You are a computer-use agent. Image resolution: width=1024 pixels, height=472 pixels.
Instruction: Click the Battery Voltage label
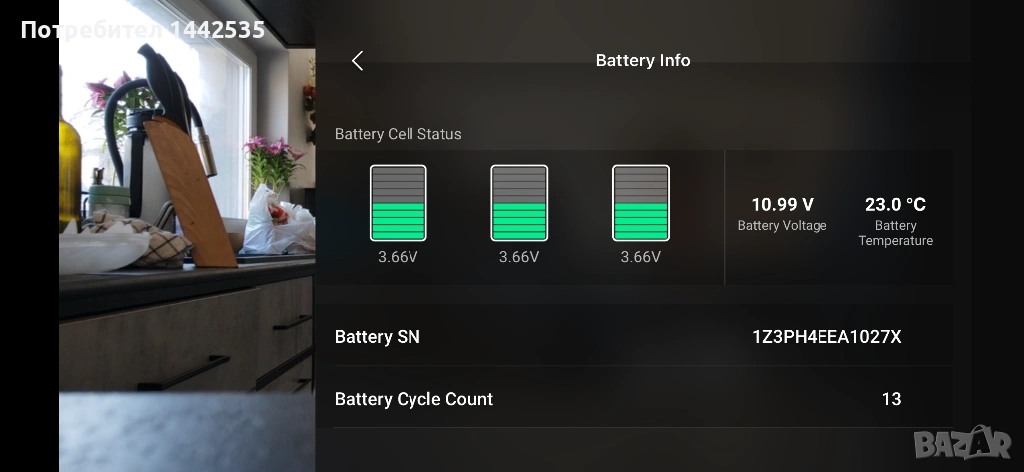tap(782, 225)
